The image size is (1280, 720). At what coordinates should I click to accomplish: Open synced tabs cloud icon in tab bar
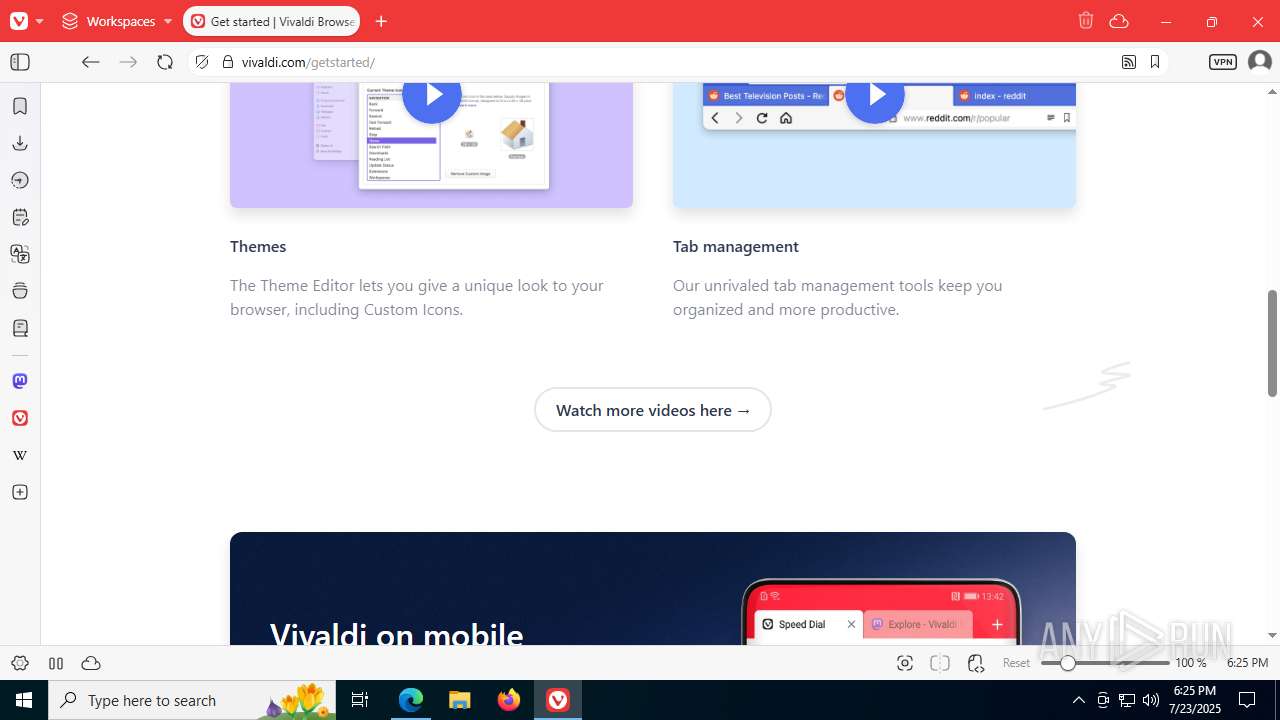click(x=1119, y=21)
